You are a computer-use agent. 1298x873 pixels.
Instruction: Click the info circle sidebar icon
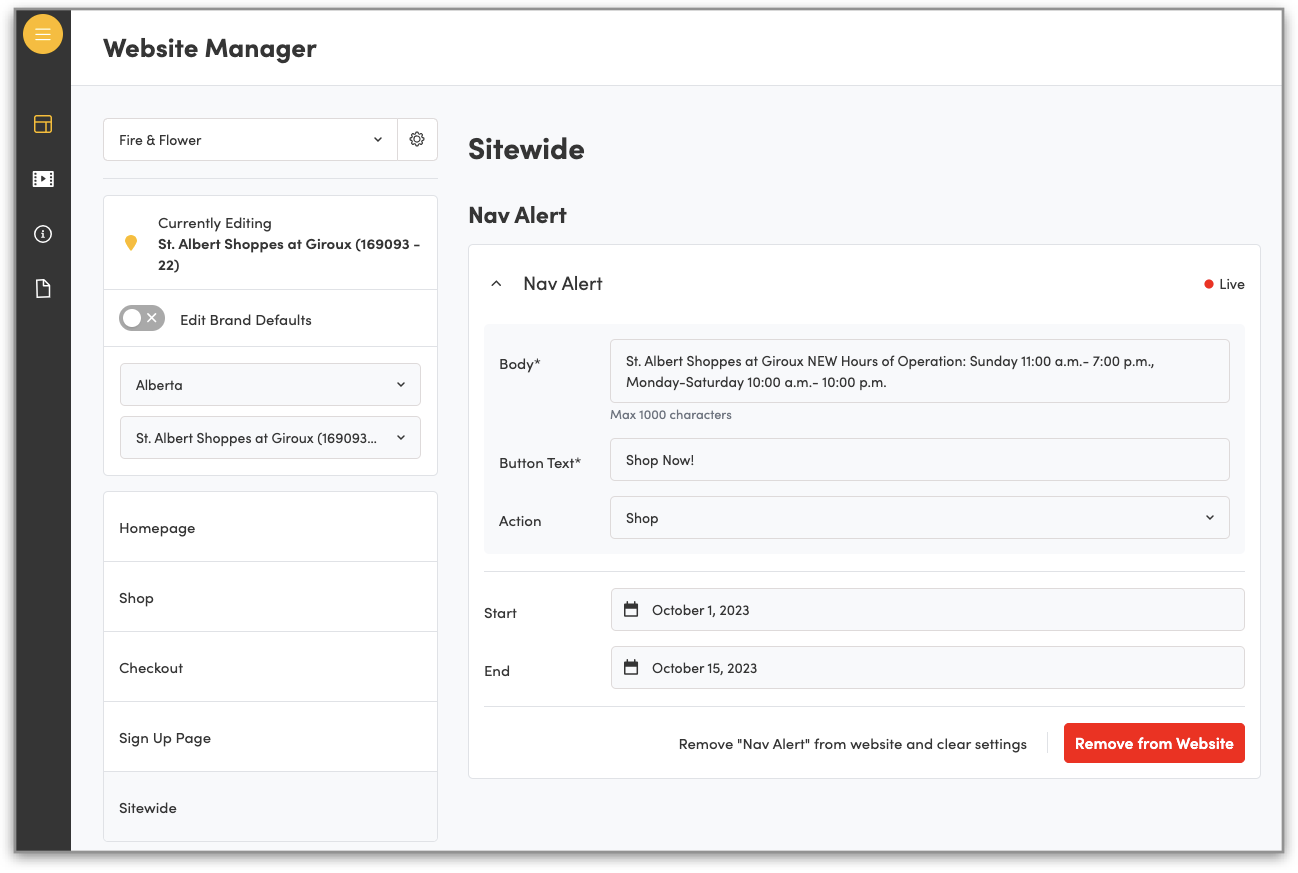point(43,234)
